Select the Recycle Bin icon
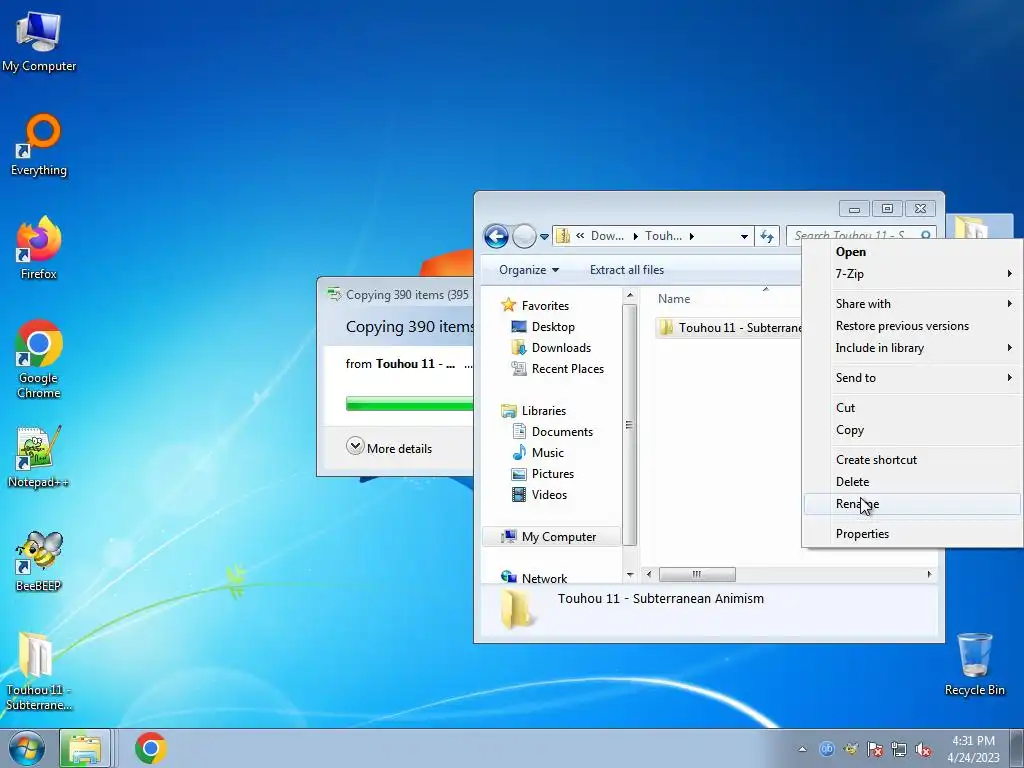The height and width of the screenshot is (768, 1024). pos(974,664)
